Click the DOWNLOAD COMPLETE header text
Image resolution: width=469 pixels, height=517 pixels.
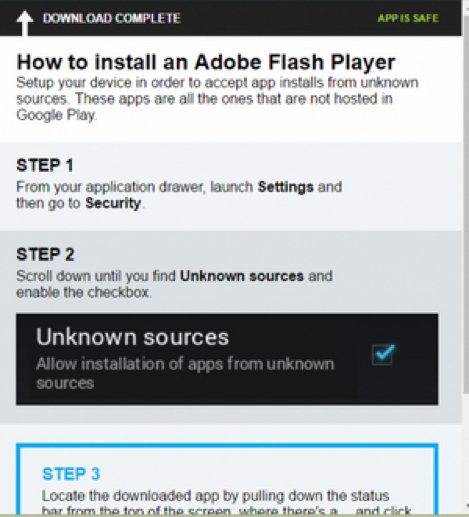(112, 18)
